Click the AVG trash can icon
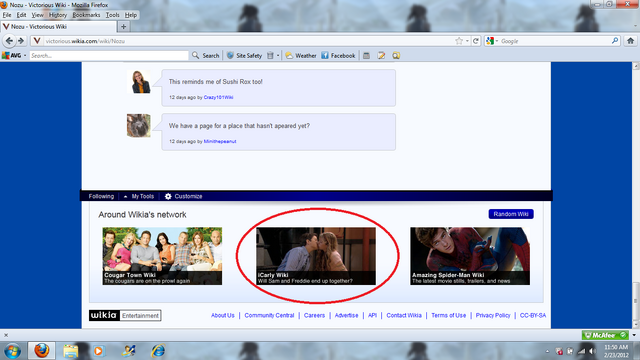 (x=270, y=56)
